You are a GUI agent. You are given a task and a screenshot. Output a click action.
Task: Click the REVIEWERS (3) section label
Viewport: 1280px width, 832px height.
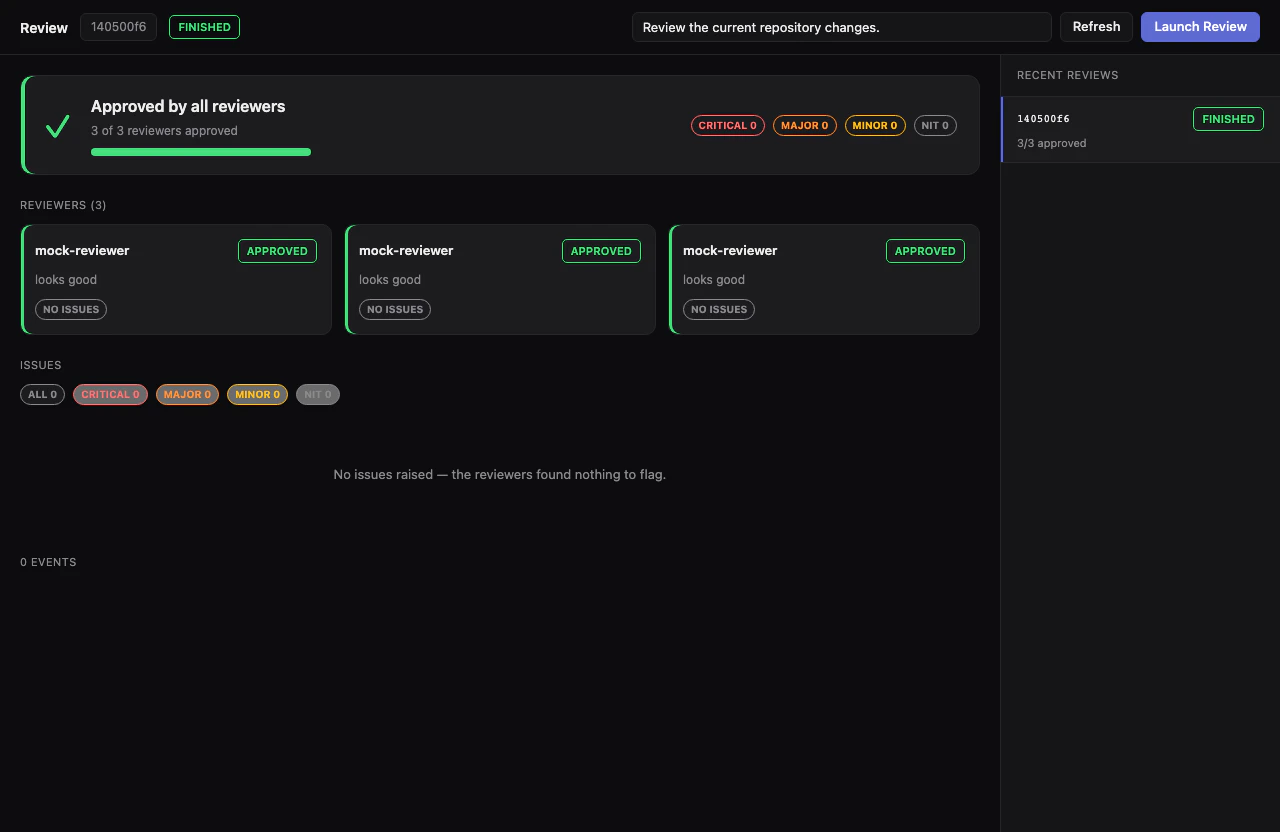(63, 205)
